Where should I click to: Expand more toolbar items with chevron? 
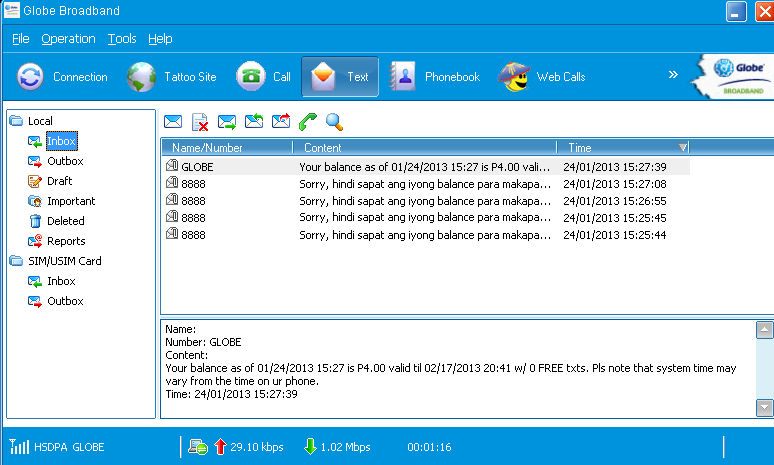[673, 75]
